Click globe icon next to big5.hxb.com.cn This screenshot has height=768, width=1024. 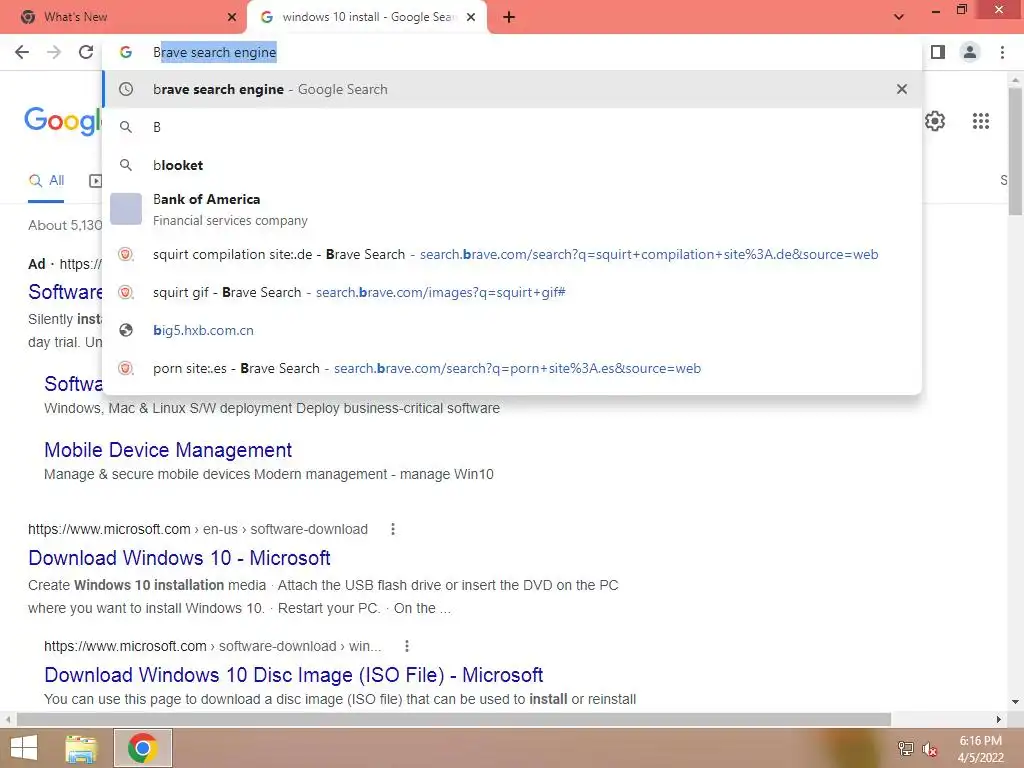(x=126, y=330)
